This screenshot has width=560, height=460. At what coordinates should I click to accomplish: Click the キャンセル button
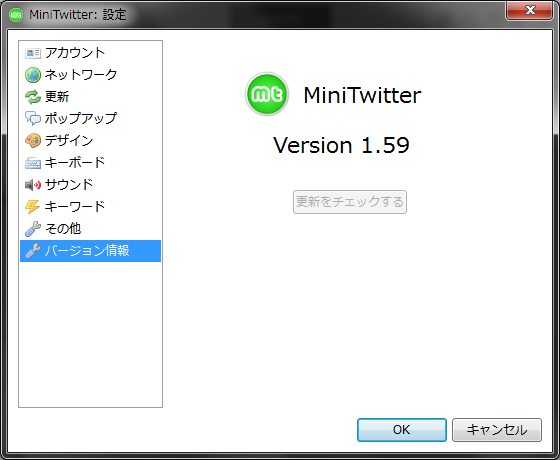click(x=497, y=430)
